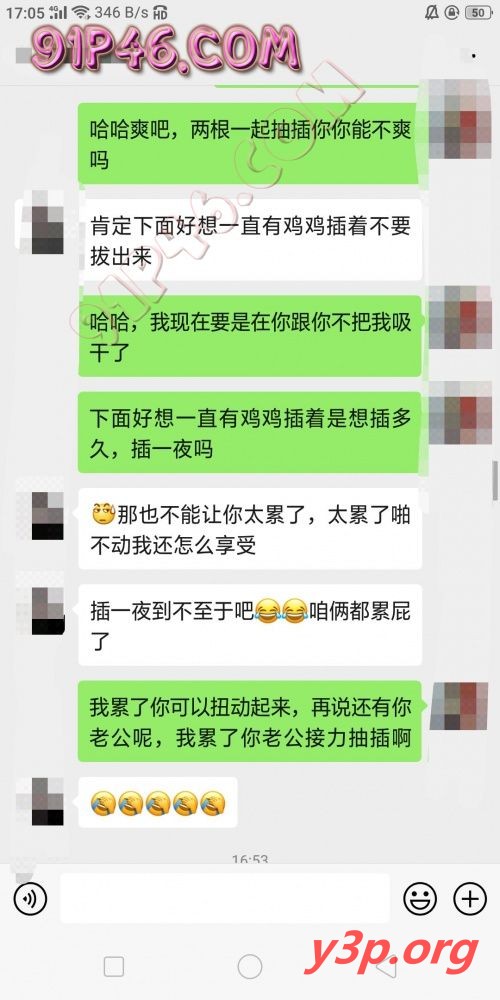Open chat info via top-right dots
The width and height of the screenshot is (500, 1000).
click(x=473, y=56)
